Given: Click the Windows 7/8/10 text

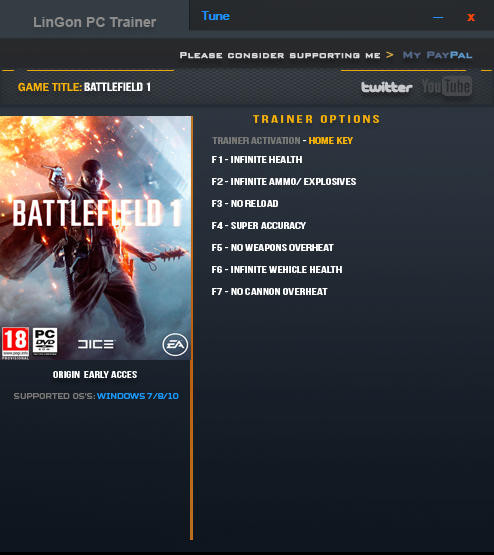Looking at the screenshot, I should [x=138, y=396].
